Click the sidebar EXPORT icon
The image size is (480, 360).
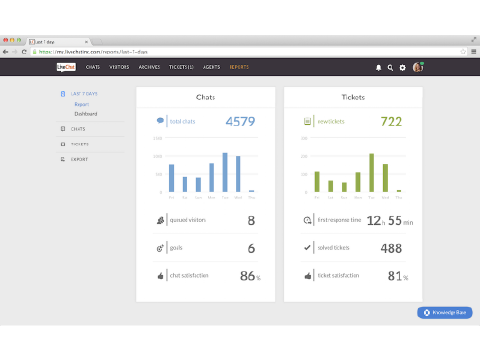point(63,159)
